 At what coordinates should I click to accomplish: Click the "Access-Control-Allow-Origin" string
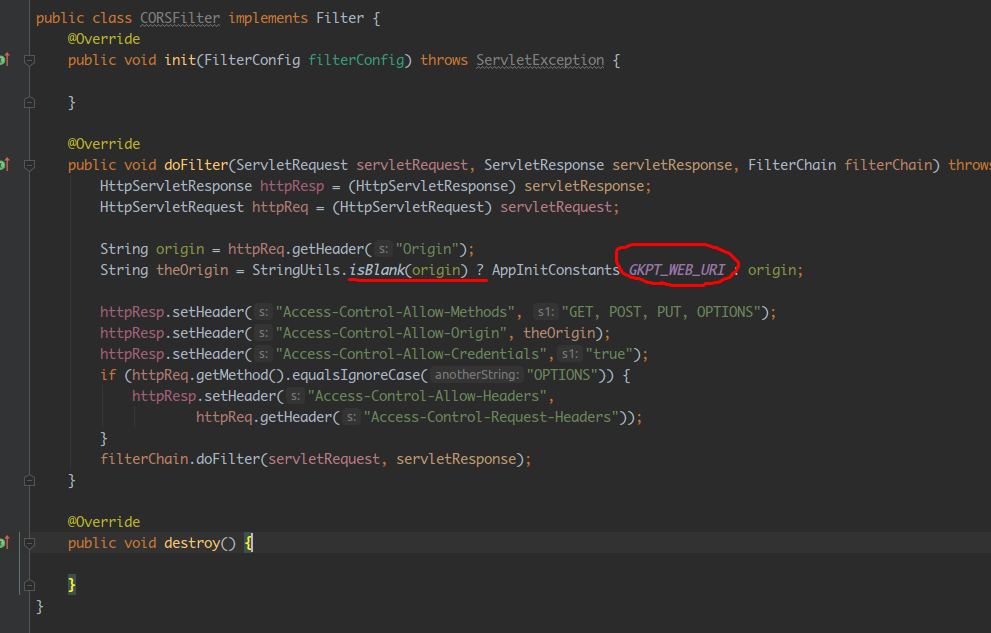(391, 333)
